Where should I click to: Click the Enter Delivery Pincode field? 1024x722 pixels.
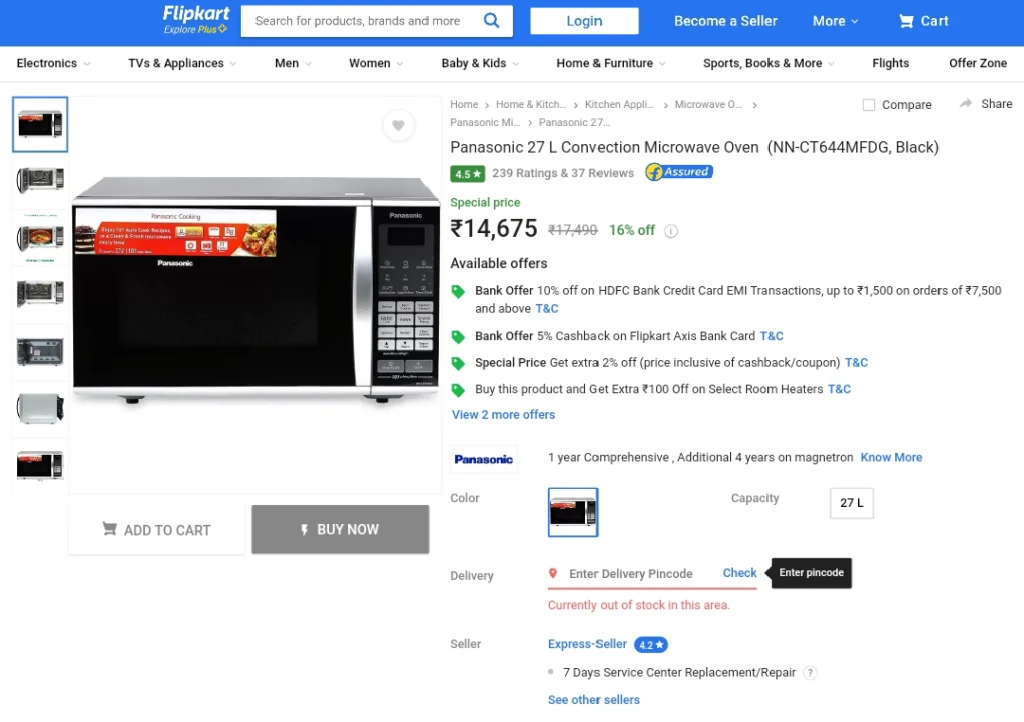pos(631,574)
